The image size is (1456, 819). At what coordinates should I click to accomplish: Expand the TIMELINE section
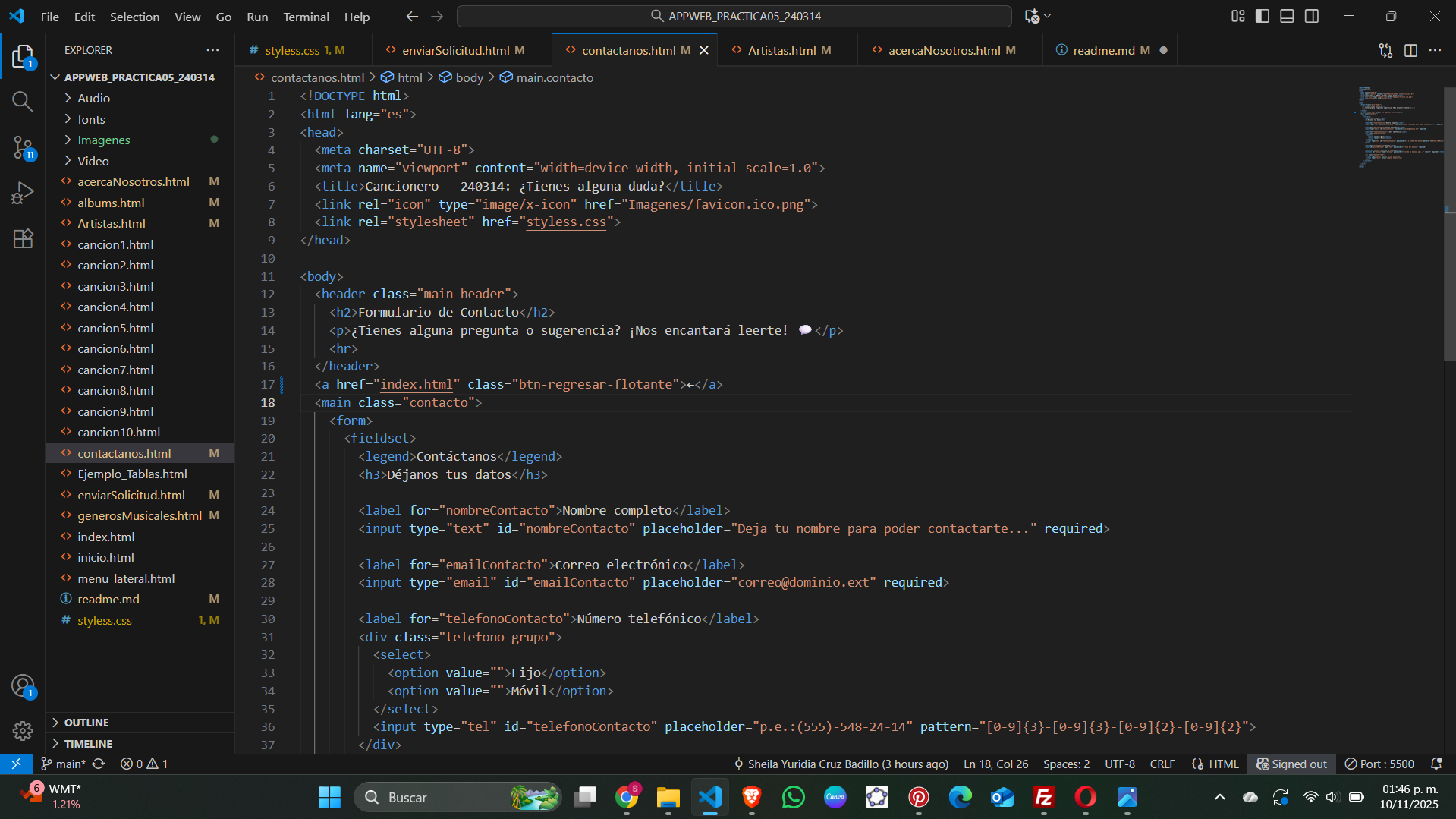coord(88,744)
